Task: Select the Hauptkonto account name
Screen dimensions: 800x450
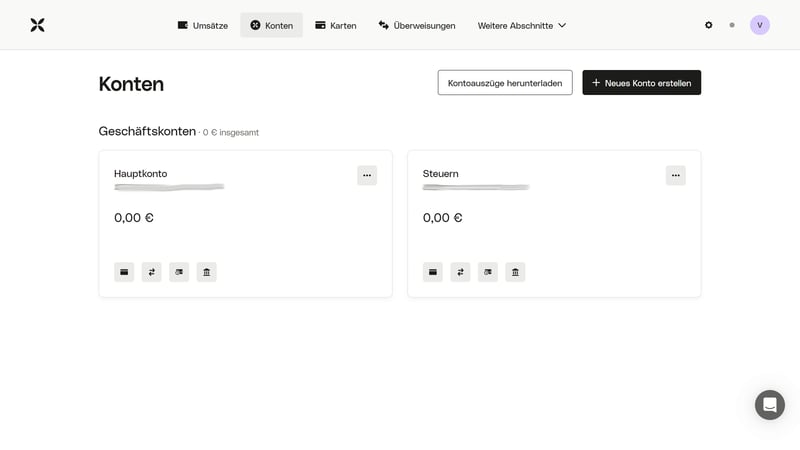Action: [141, 173]
